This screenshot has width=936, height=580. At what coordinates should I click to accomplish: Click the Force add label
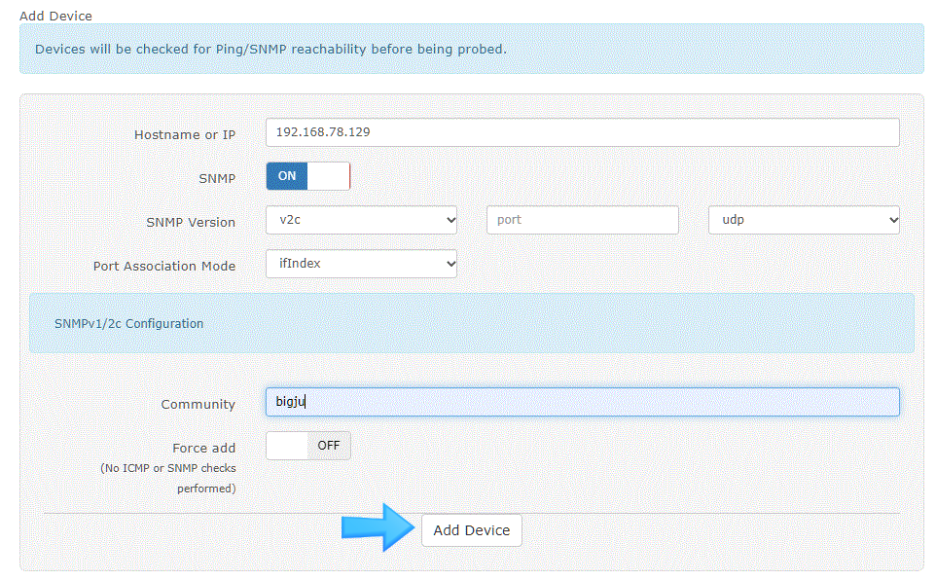(x=204, y=448)
